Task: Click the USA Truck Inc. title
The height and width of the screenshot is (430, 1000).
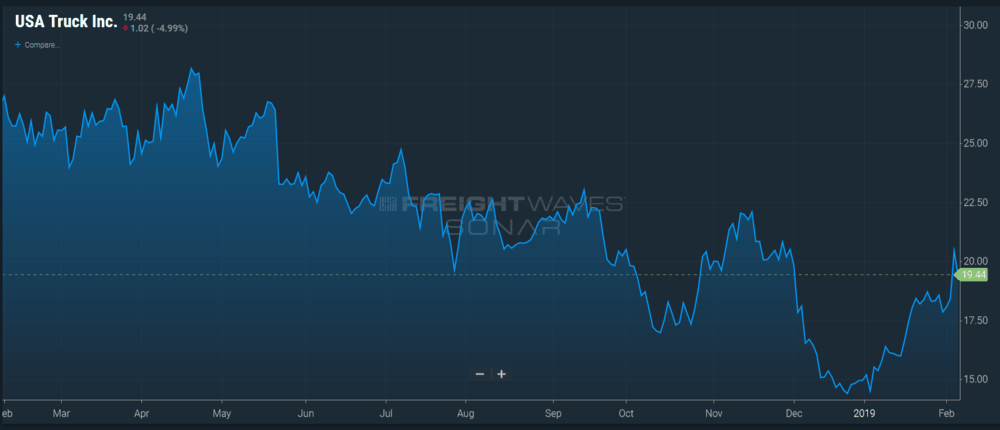Action: pos(66,22)
